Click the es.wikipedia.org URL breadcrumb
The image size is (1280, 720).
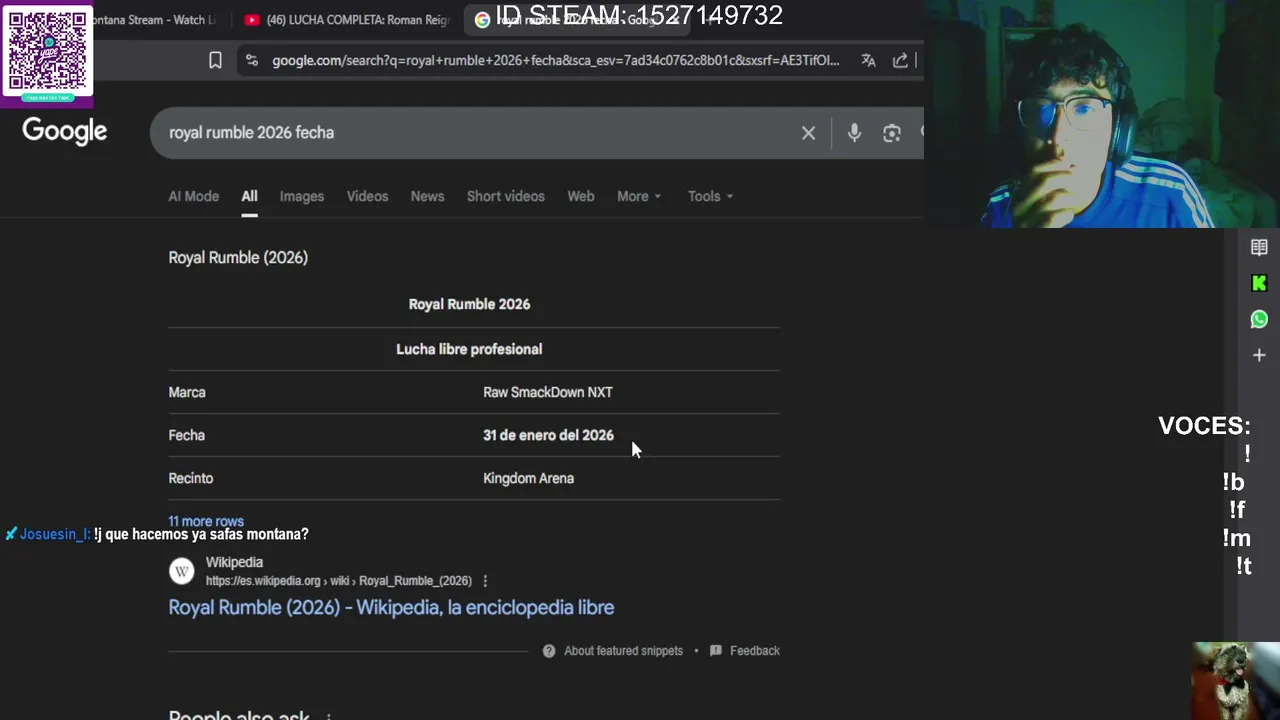(339, 581)
